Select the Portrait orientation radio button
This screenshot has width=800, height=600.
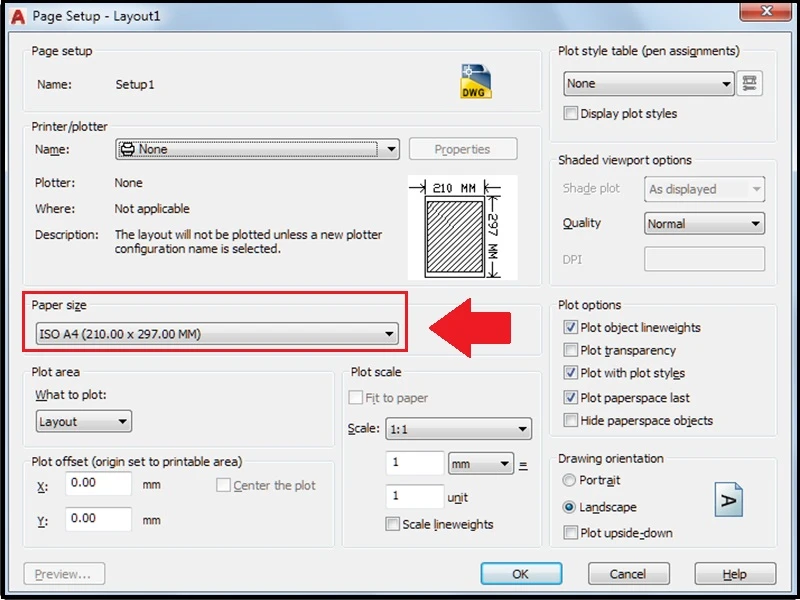(567, 481)
